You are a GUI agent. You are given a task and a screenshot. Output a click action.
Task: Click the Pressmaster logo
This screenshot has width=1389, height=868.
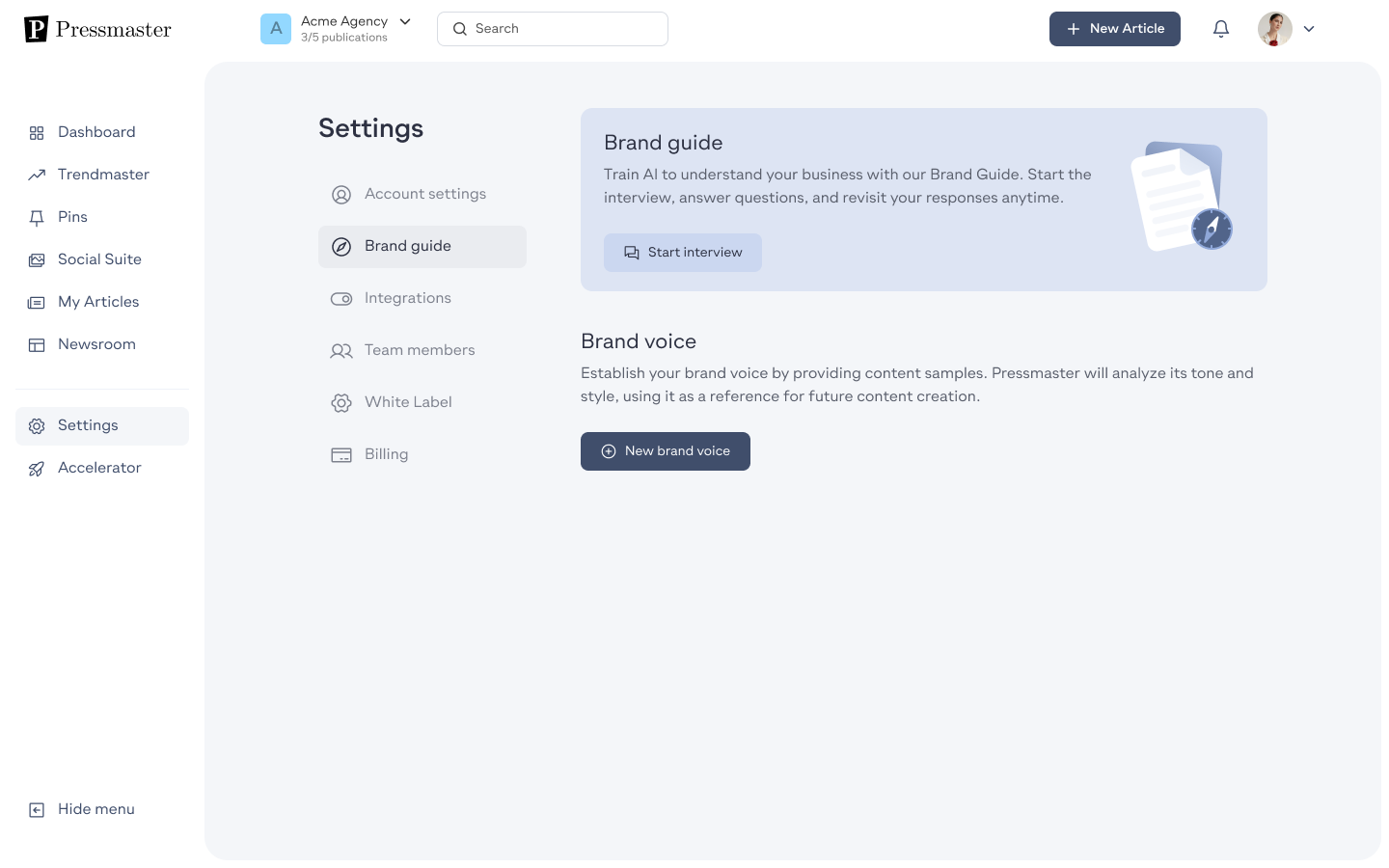pyautogui.click(x=97, y=29)
